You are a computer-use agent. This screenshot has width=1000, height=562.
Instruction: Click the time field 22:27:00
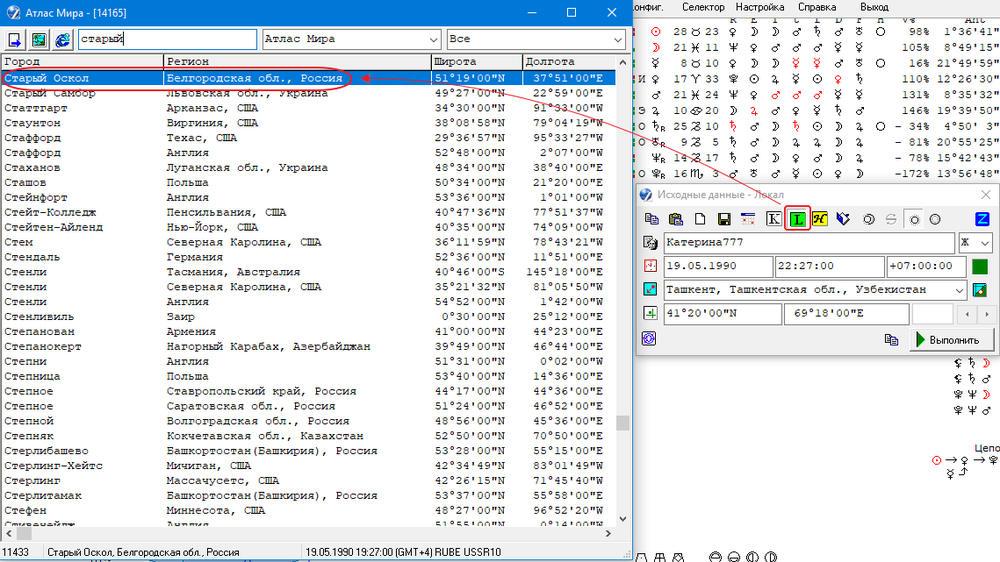pos(829,266)
